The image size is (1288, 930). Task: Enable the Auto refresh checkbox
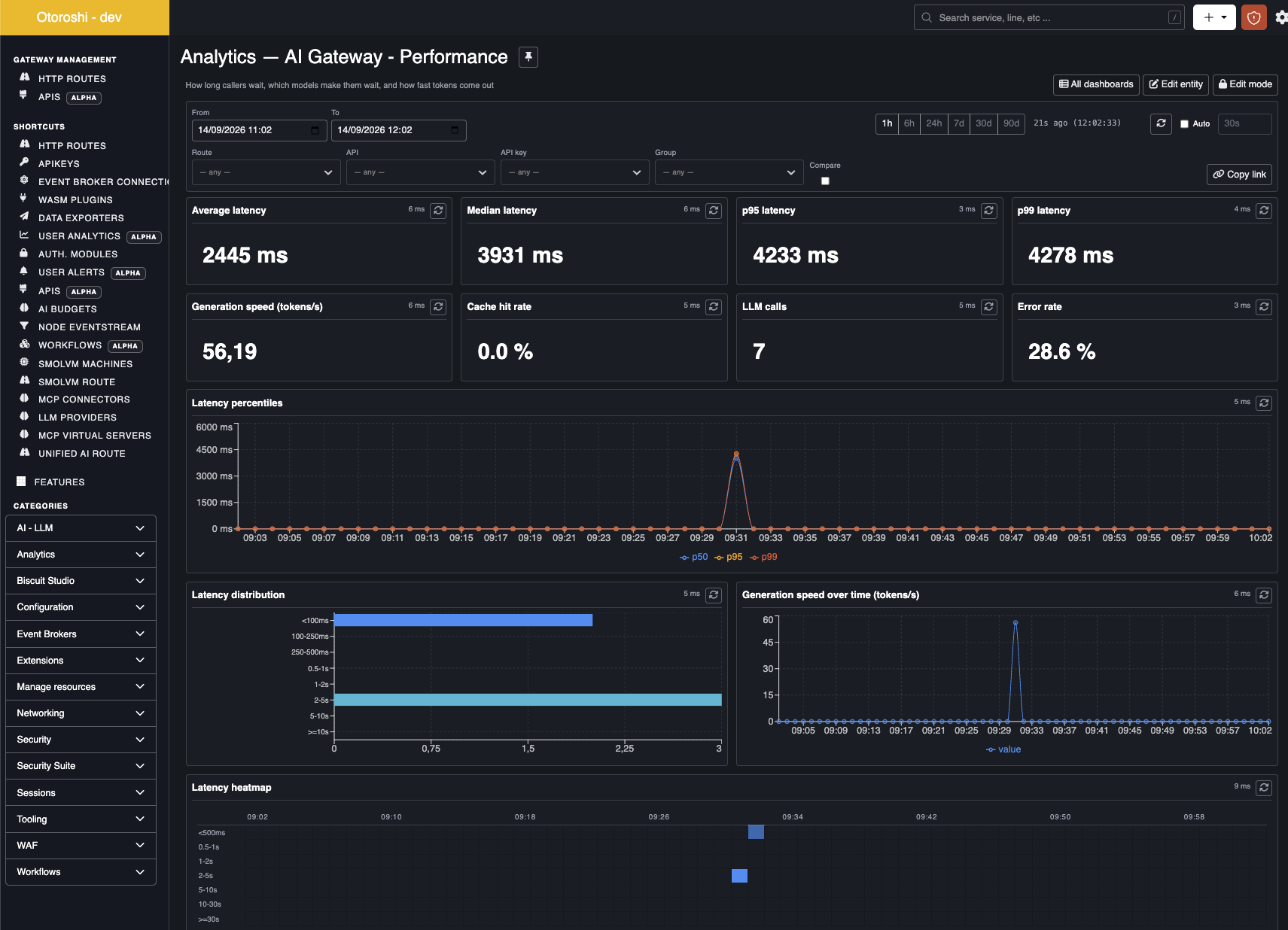click(1184, 124)
